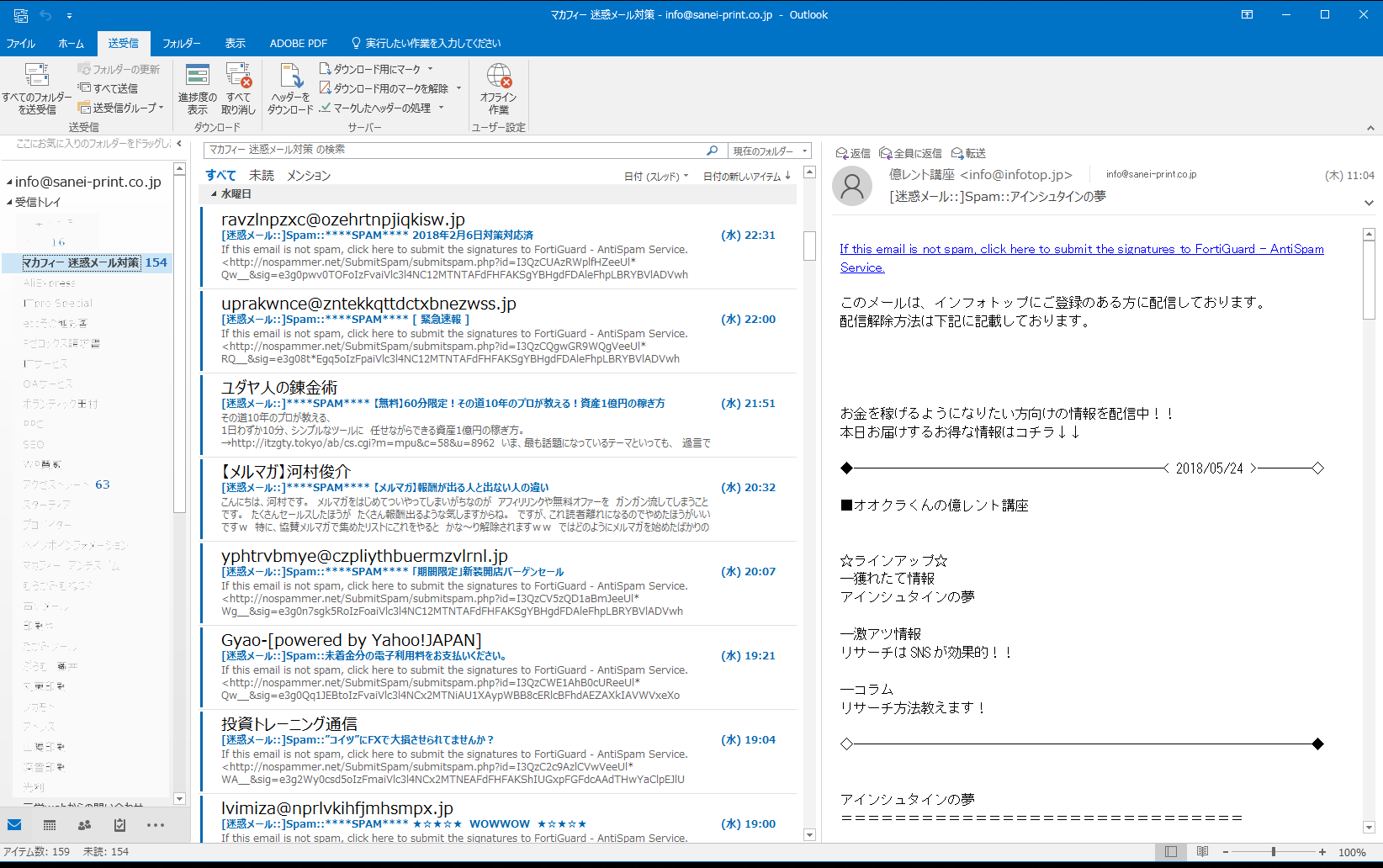The image size is (1383, 868).
Task: Collapse the info@sanei-print.co.jp account tree
Action: pos(9,182)
